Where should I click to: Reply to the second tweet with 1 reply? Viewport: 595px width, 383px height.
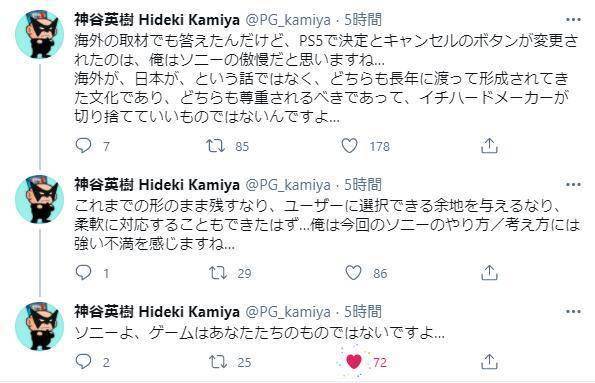(x=83, y=273)
